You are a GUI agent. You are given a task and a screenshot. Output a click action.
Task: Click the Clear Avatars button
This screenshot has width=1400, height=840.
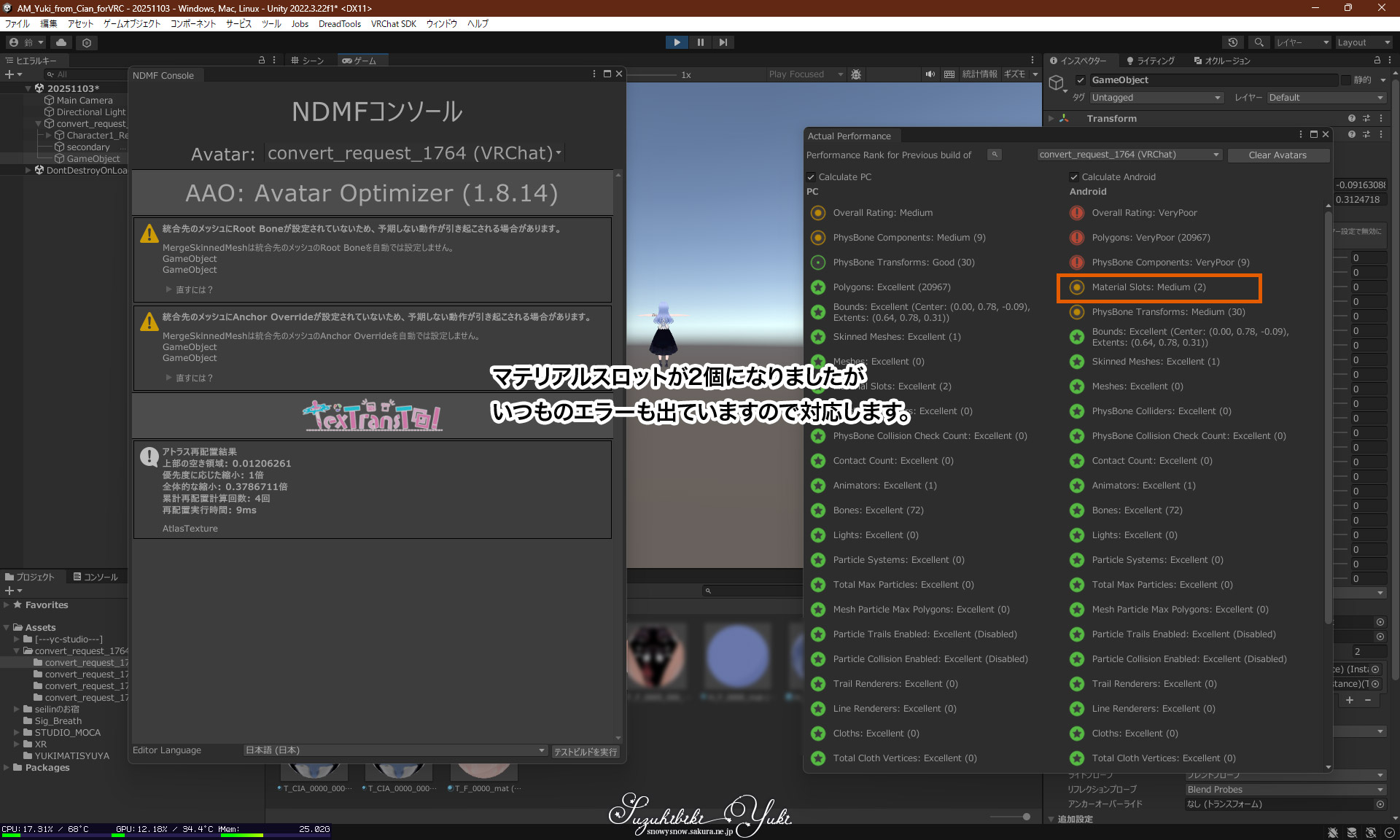click(x=1277, y=155)
